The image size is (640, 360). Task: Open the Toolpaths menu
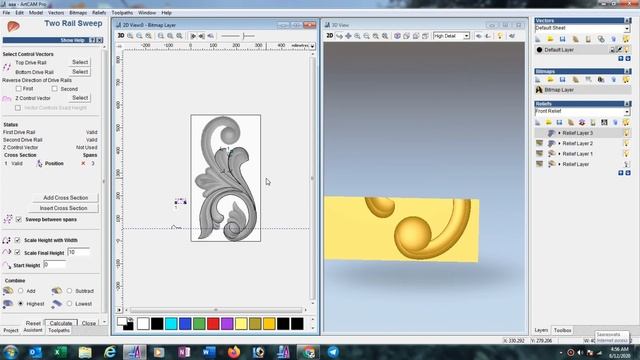(122, 13)
